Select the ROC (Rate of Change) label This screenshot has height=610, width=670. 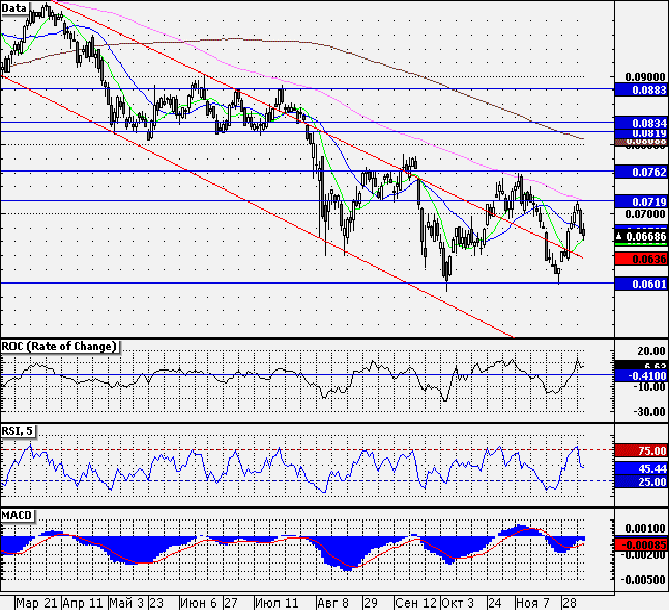(x=60, y=346)
